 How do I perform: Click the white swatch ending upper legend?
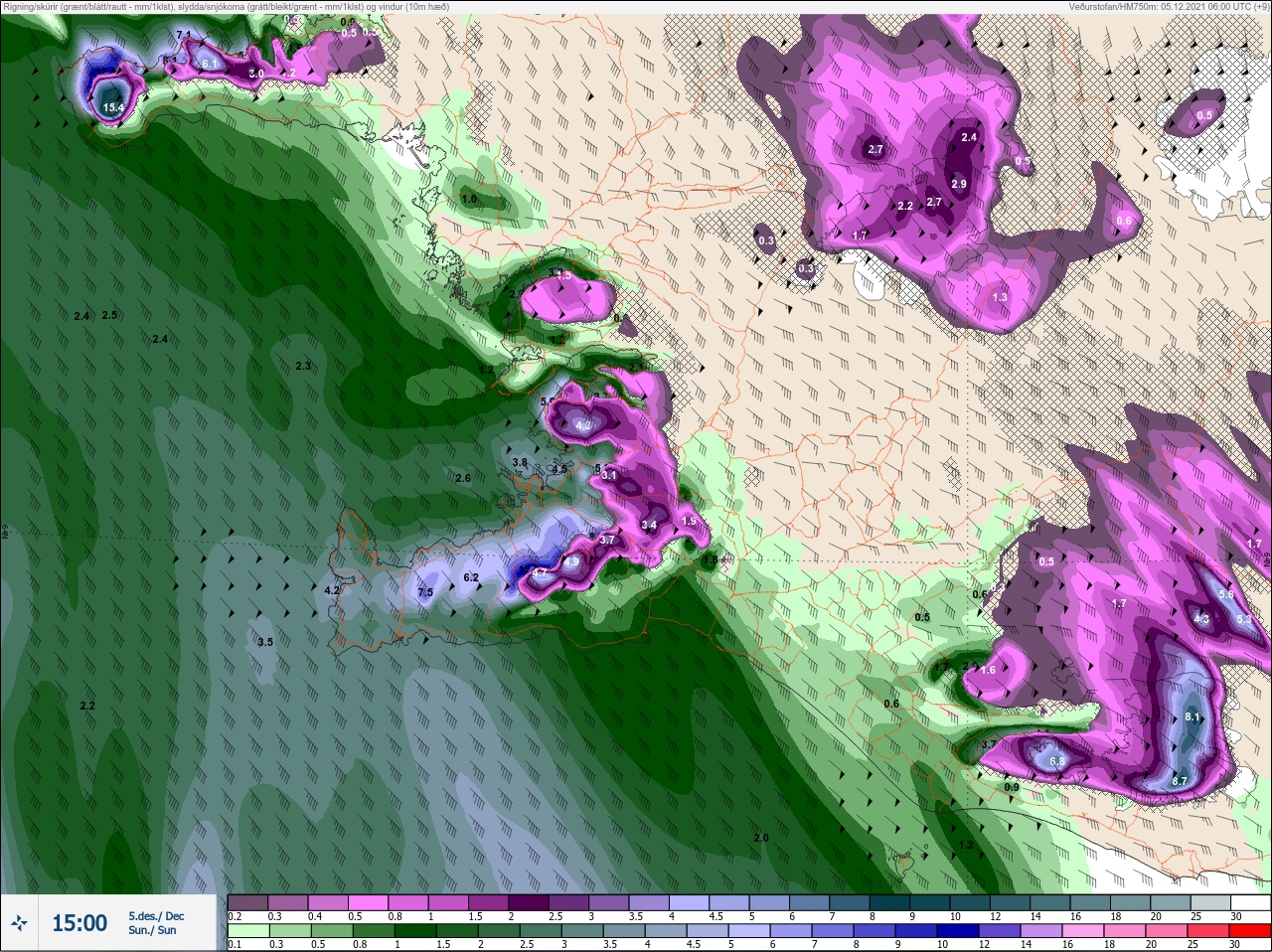point(1253,902)
